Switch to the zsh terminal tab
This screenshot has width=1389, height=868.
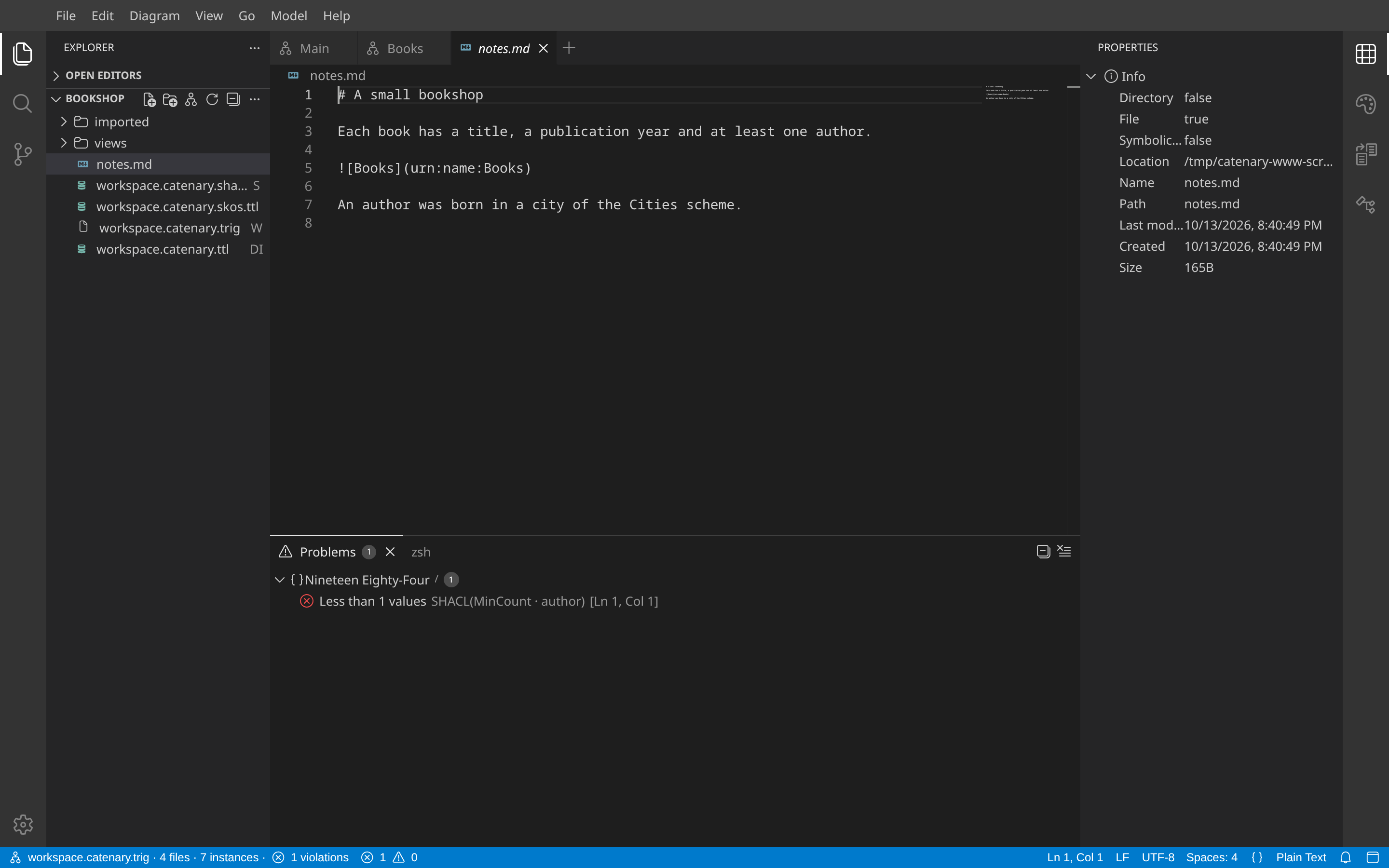point(421,552)
